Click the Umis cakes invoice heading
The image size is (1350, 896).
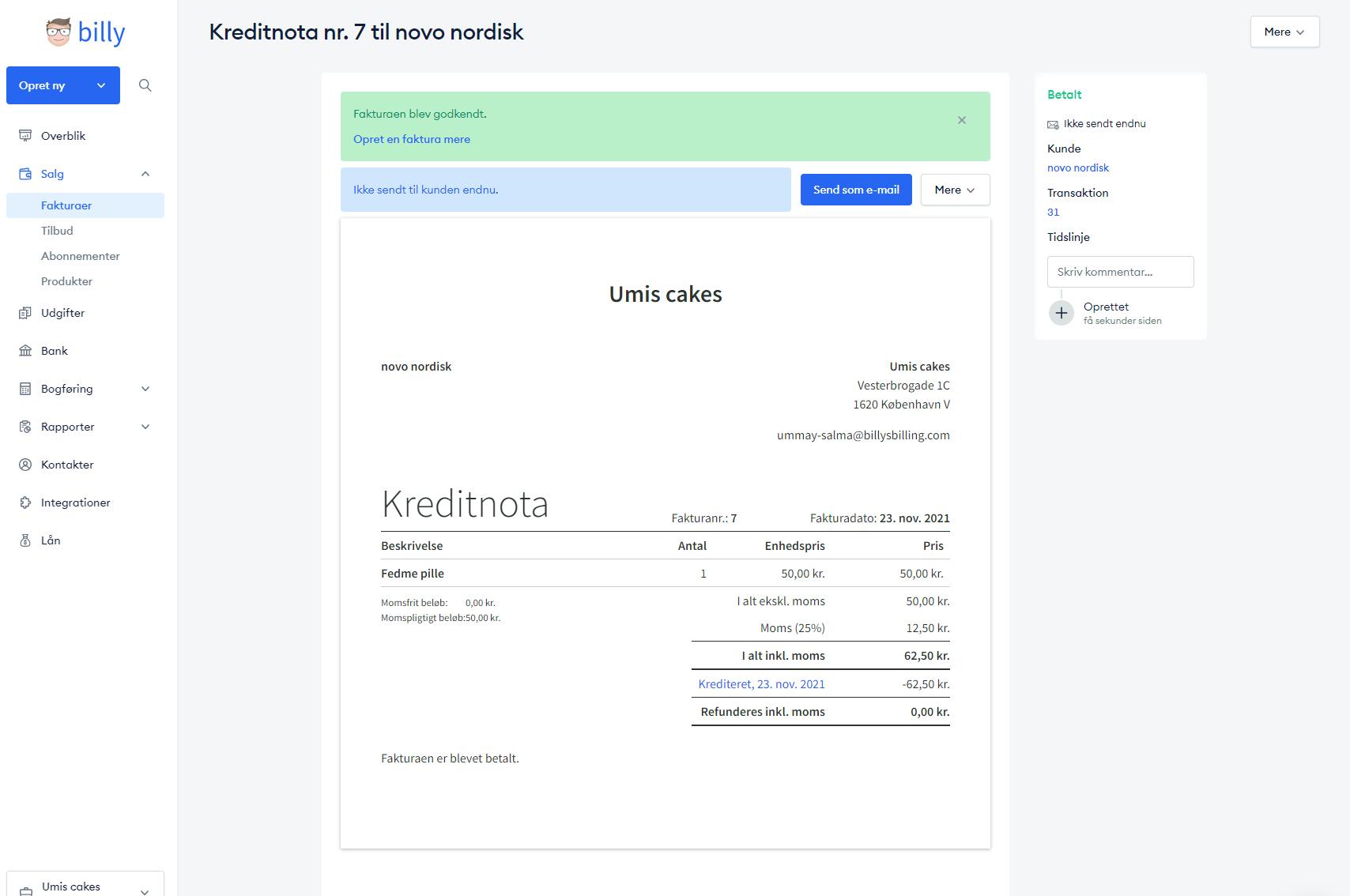(x=666, y=294)
